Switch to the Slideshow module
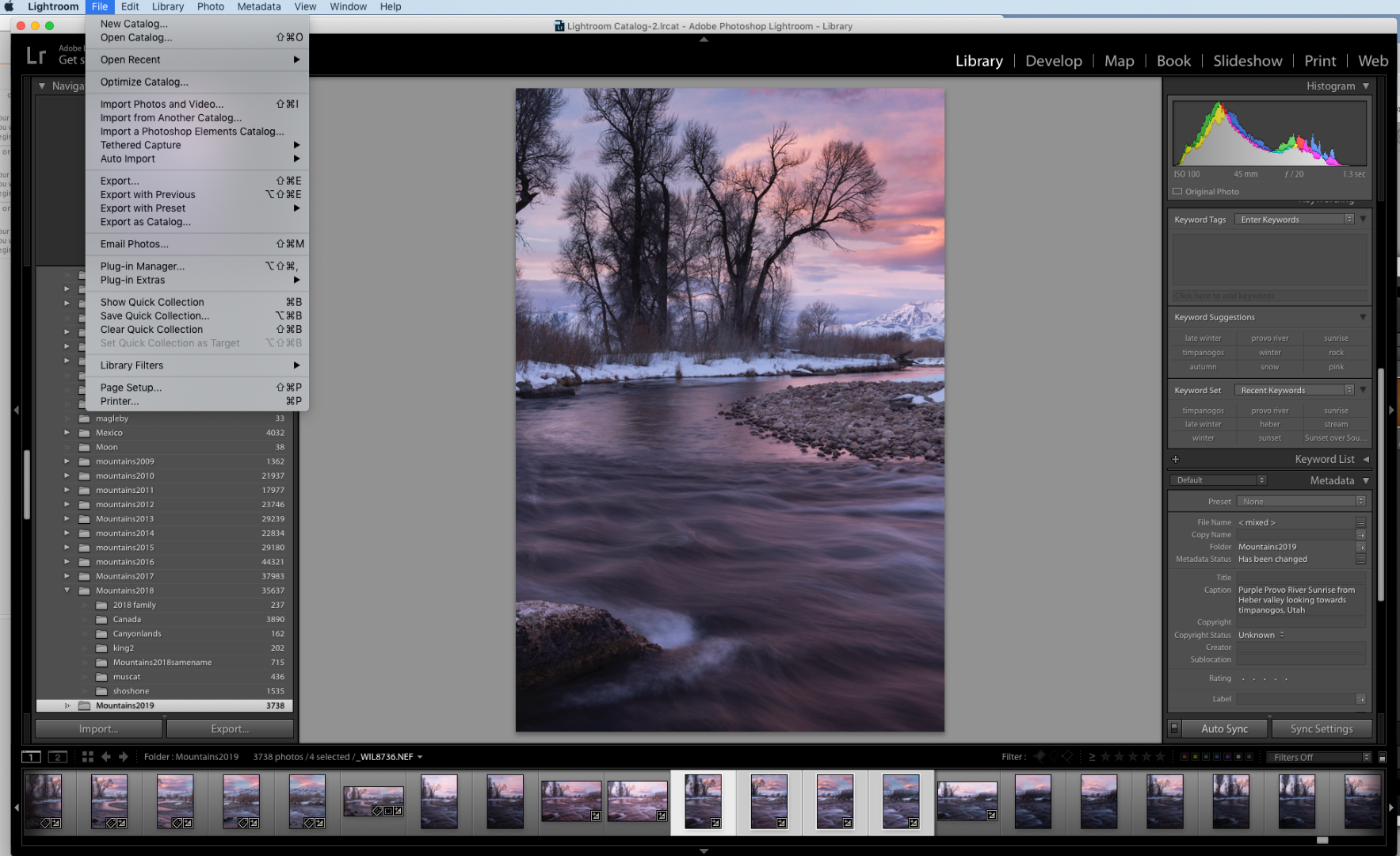The height and width of the screenshot is (856, 1400). tap(1247, 61)
